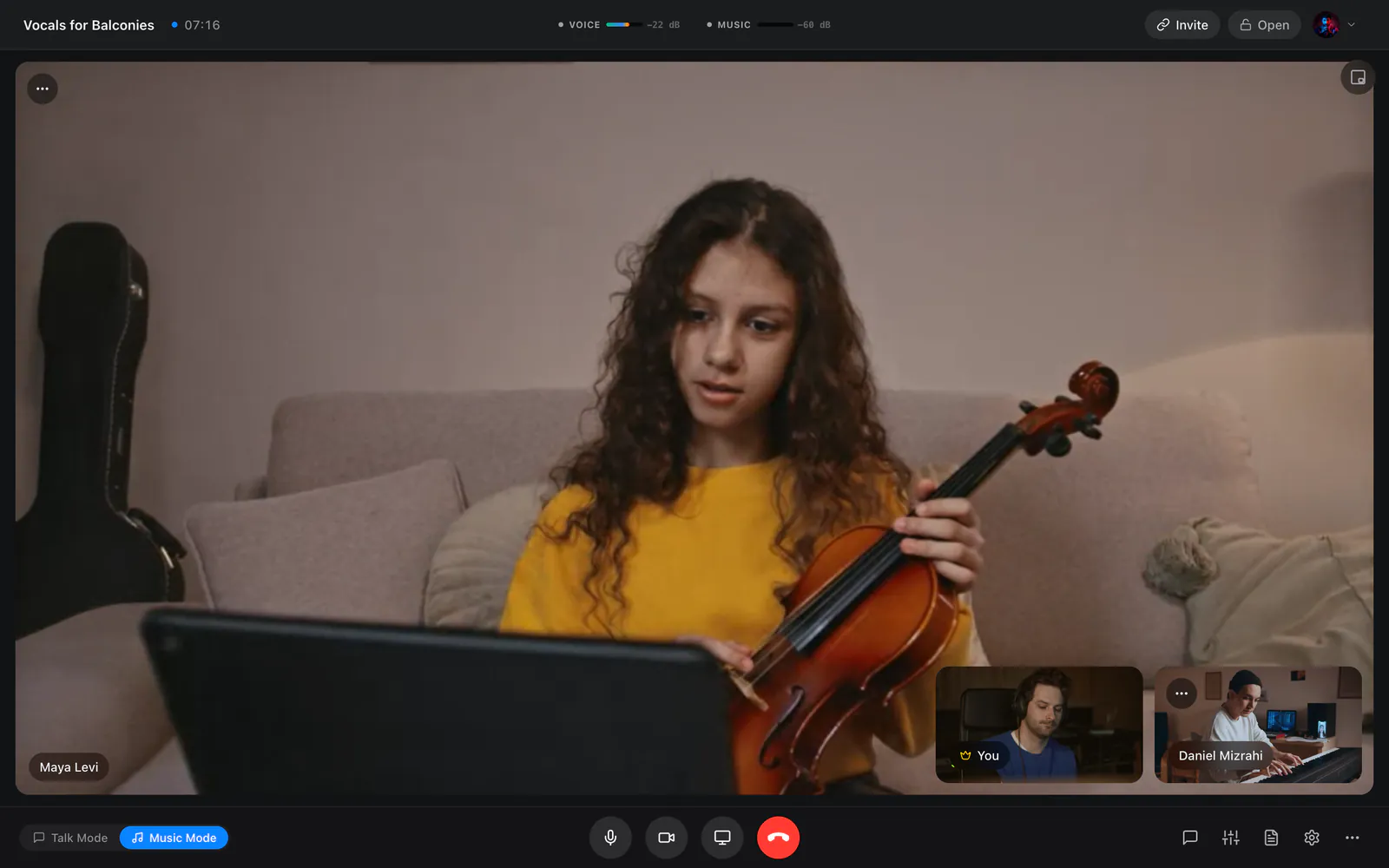Viewport: 1389px width, 868px height.
Task: Expand the chevron next to the avatar
Action: pyautogui.click(x=1352, y=25)
